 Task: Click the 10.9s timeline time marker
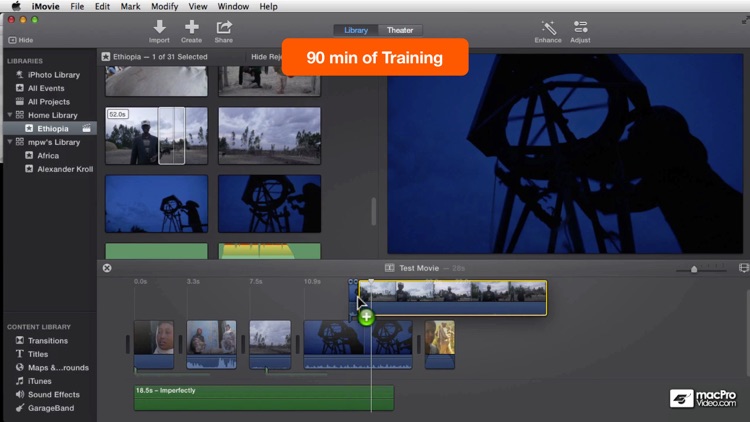(312, 281)
